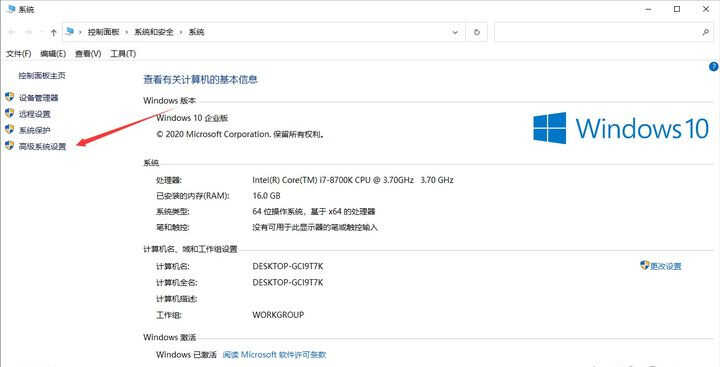Click the system icon in title bar
This screenshot has width=720, height=367.
pos(11,9)
